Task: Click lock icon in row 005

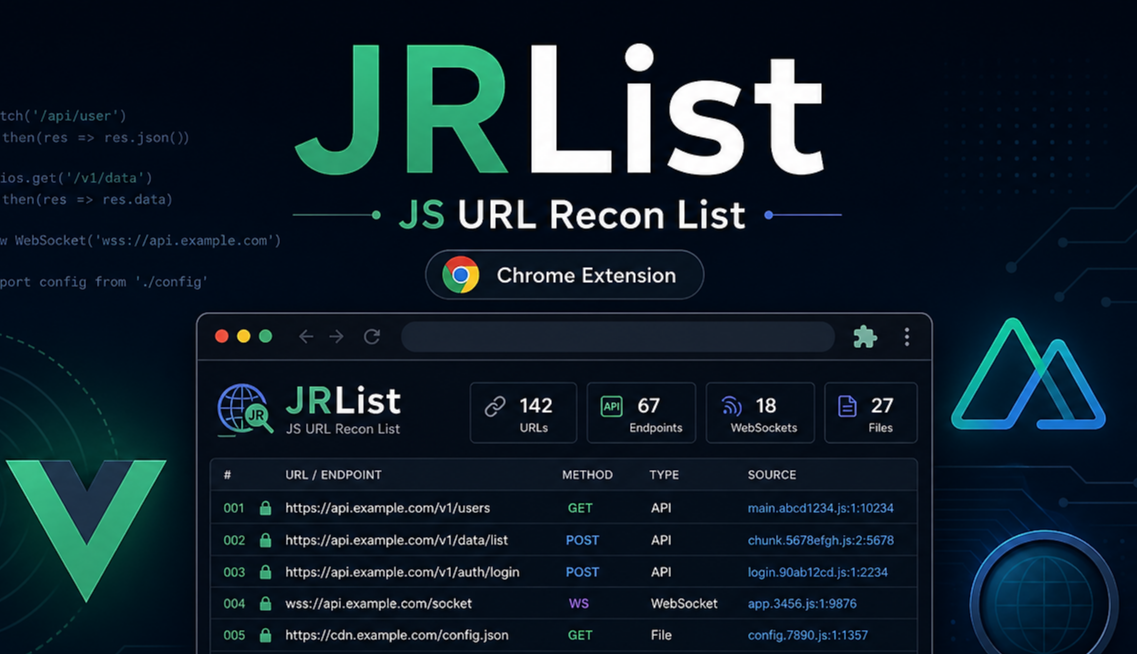Action: click(265, 635)
